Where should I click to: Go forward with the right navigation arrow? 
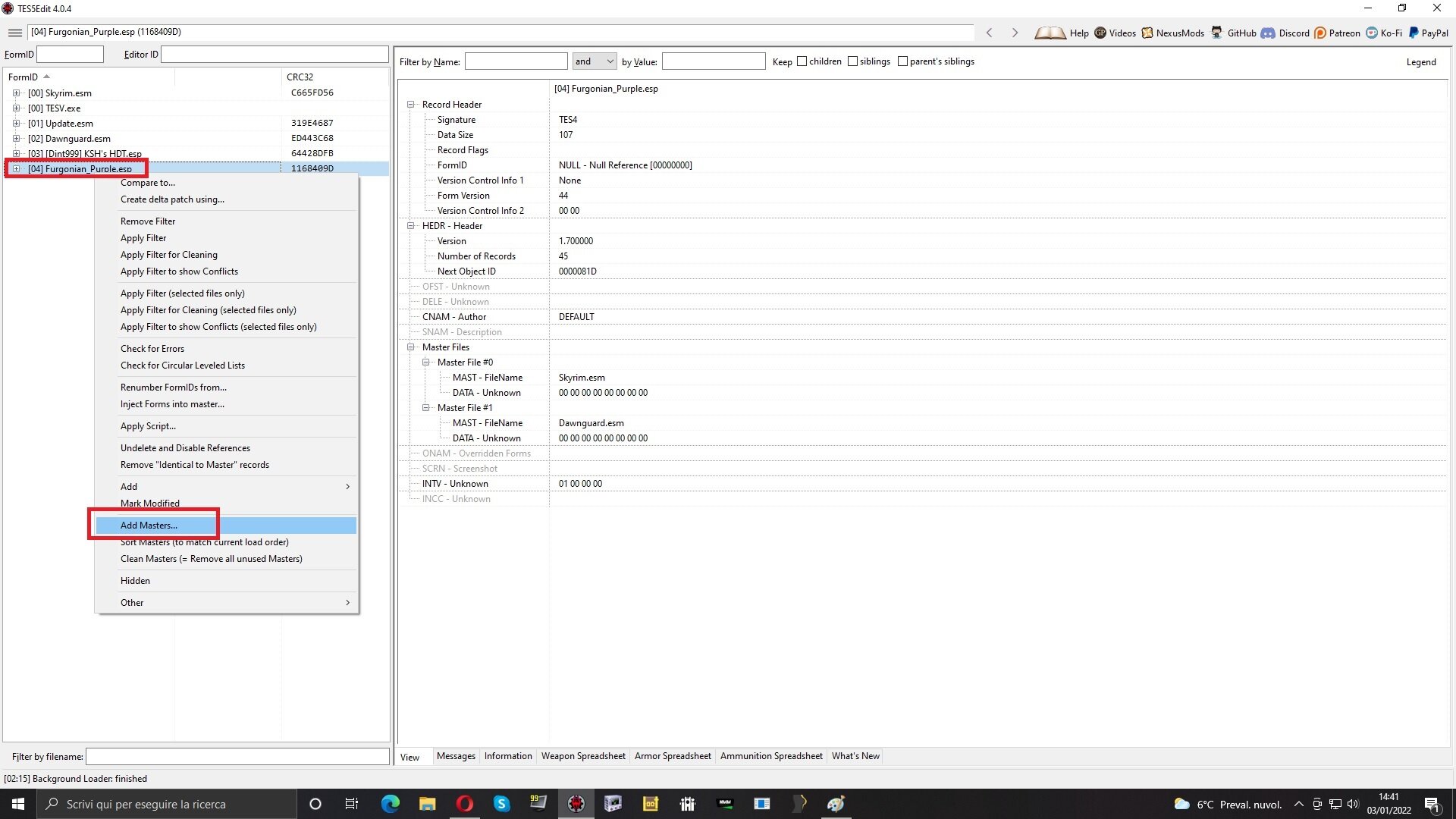1015,33
